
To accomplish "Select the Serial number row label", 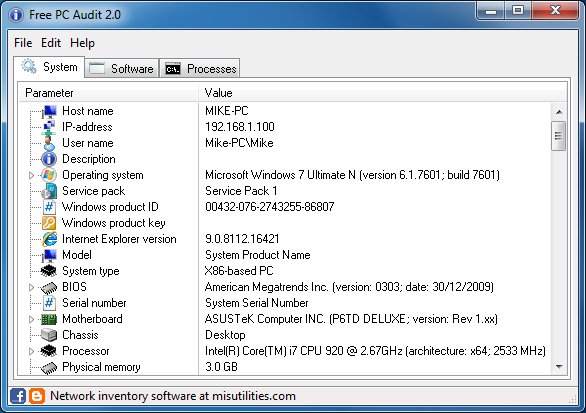I will [94, 303].
